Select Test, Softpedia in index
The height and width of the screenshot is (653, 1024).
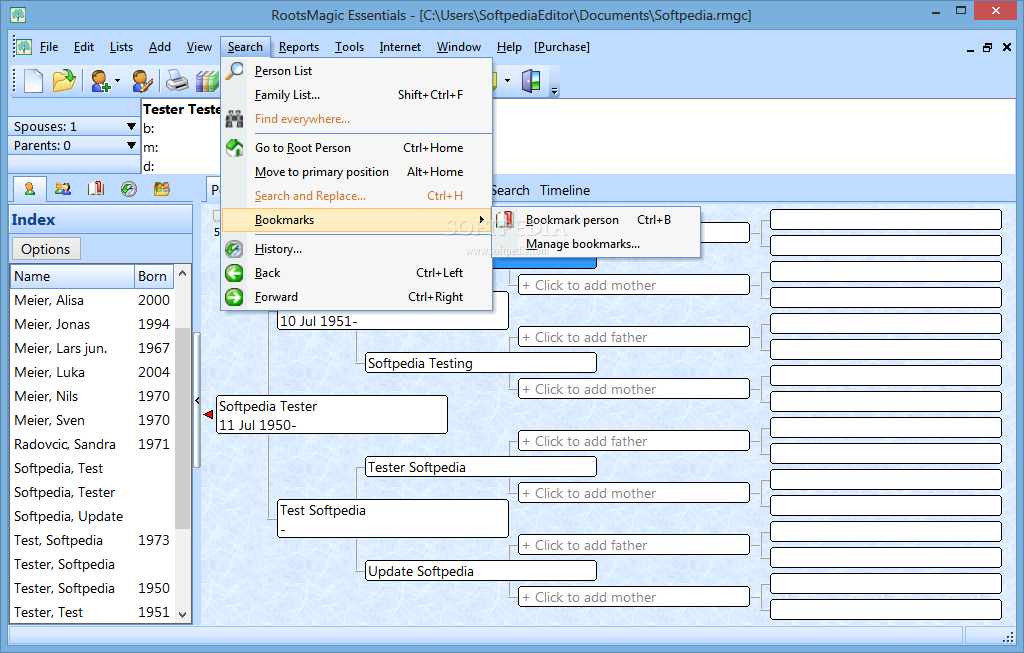93,540
